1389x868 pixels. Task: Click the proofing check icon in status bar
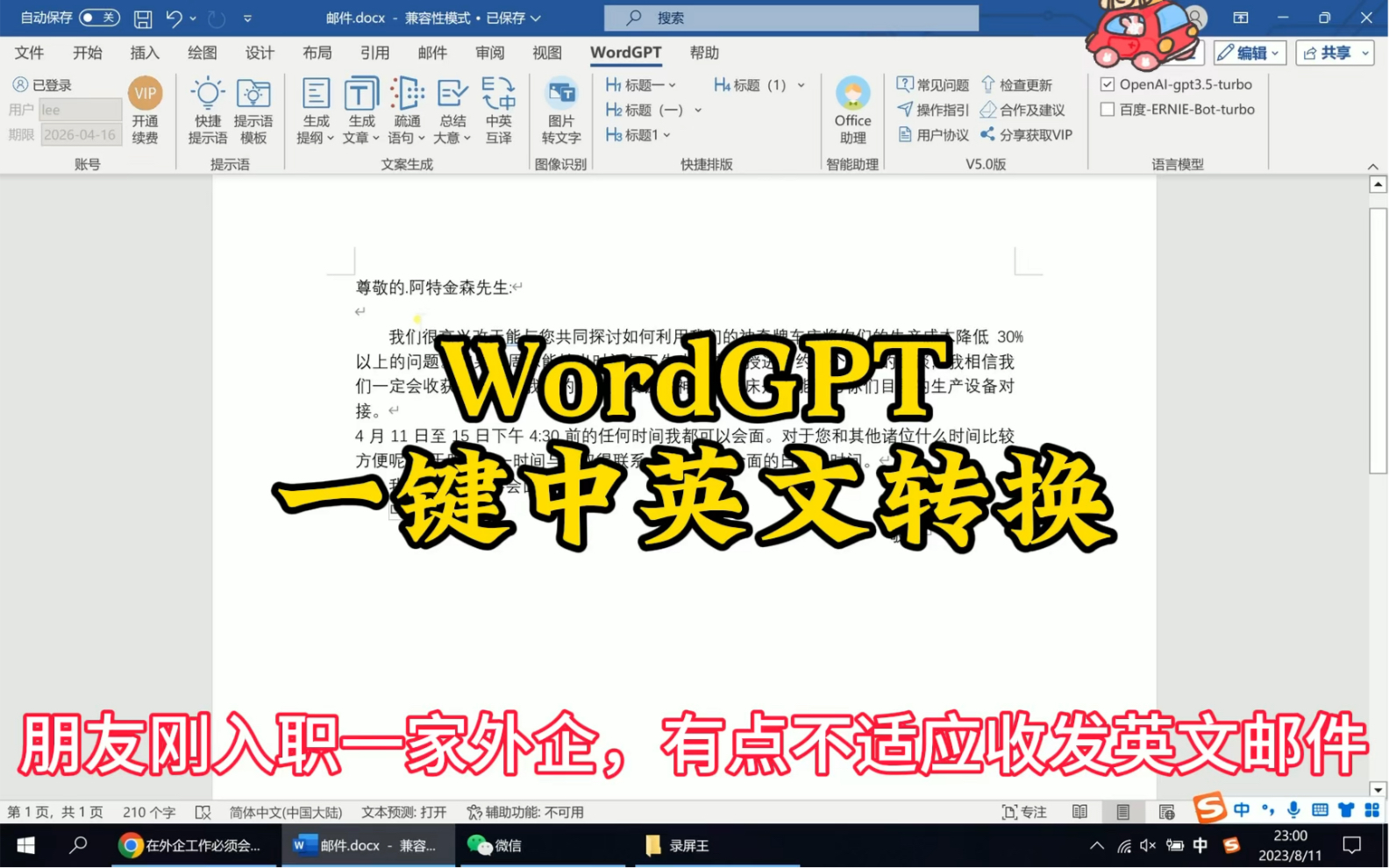click(x=203, y=813)
